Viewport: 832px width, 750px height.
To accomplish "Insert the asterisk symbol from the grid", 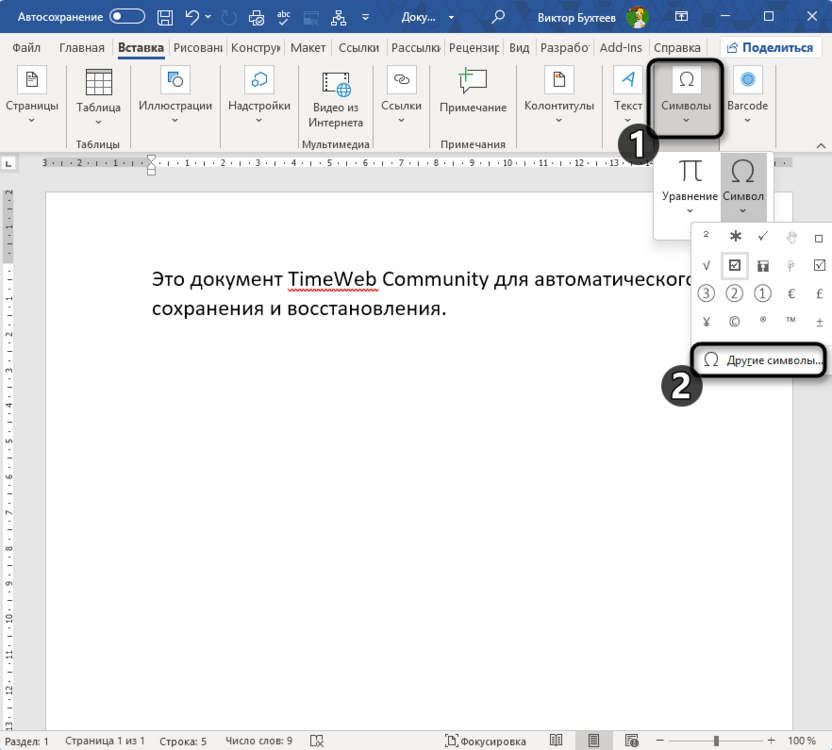I will [x=735, y=236].
